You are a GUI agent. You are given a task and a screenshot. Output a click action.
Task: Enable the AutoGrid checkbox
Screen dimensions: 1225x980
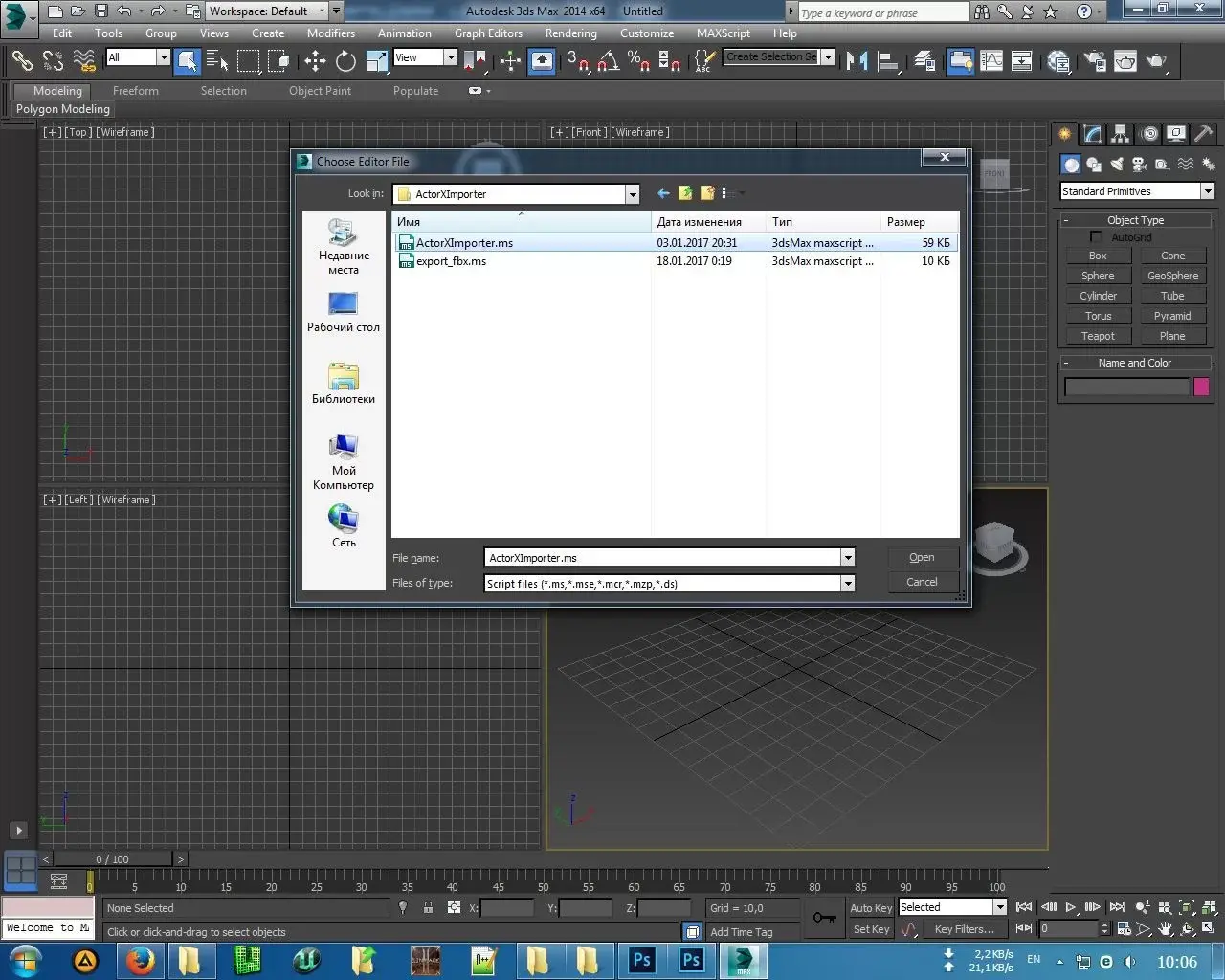pyautogui.click(x=1097, y=237)
